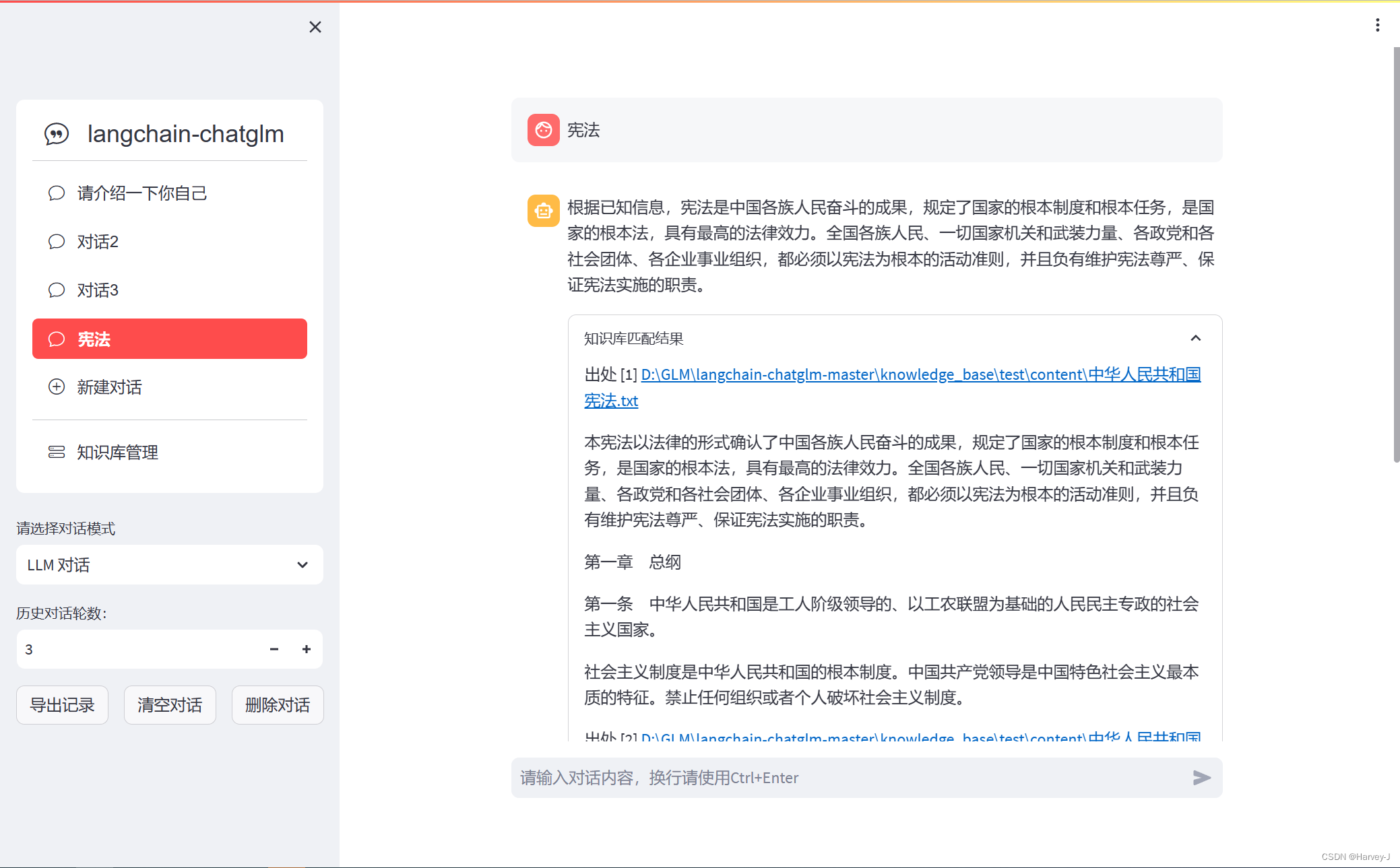The width and height of the screenshot is (1400, 868).
Task: Open the 出处 [1] 中华人民共和国宪法.txt link
Action: (920, 375)
